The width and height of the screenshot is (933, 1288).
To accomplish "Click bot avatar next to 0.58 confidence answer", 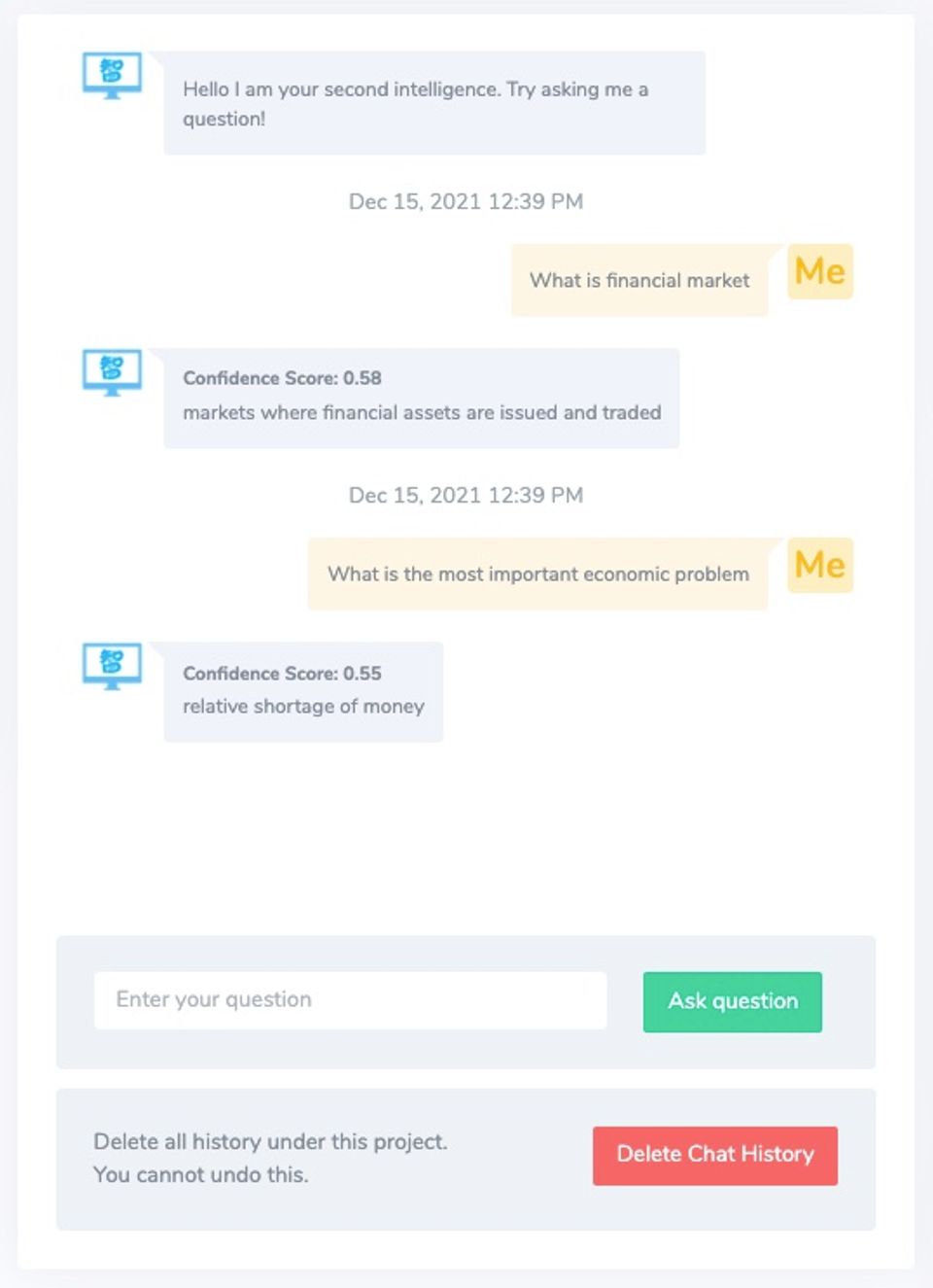I will tap(112, 371).
